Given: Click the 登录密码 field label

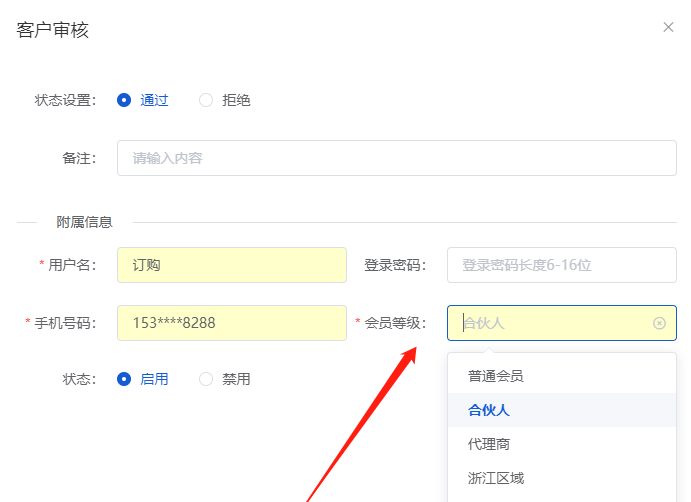Looking at the screenshot, I should [x=395, y=265].
